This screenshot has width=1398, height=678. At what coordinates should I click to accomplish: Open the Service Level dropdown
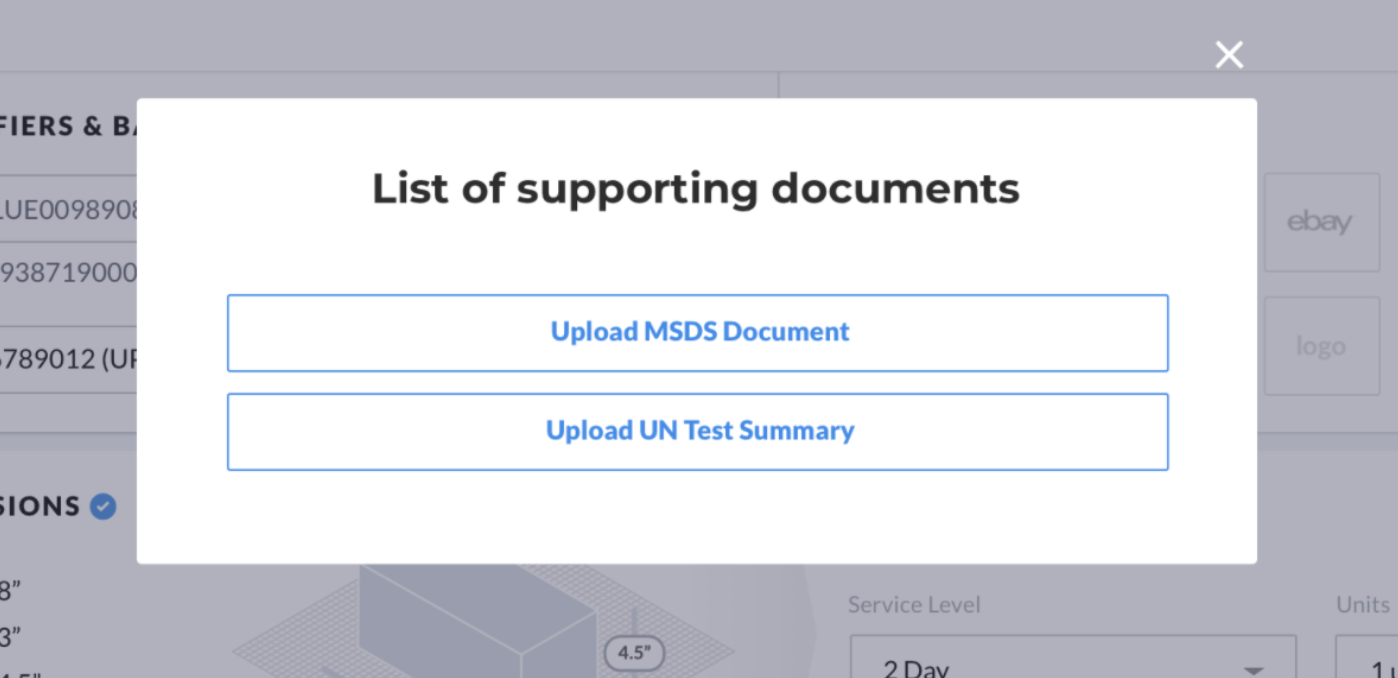click(x=1073, y=657)
